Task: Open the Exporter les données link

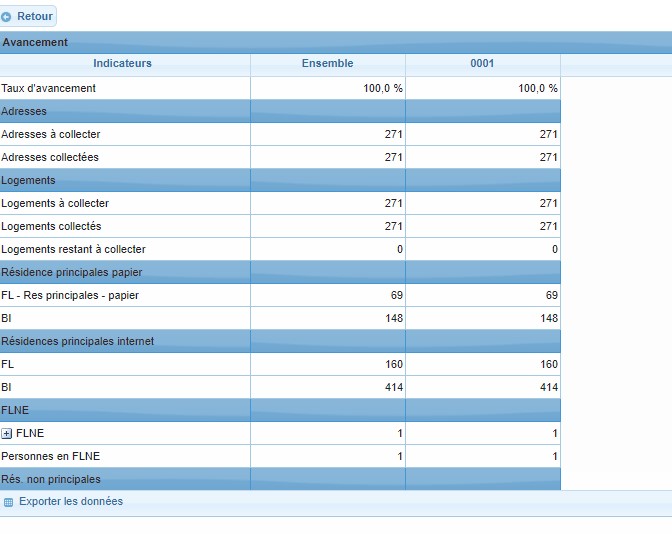Action: point(70,502)
